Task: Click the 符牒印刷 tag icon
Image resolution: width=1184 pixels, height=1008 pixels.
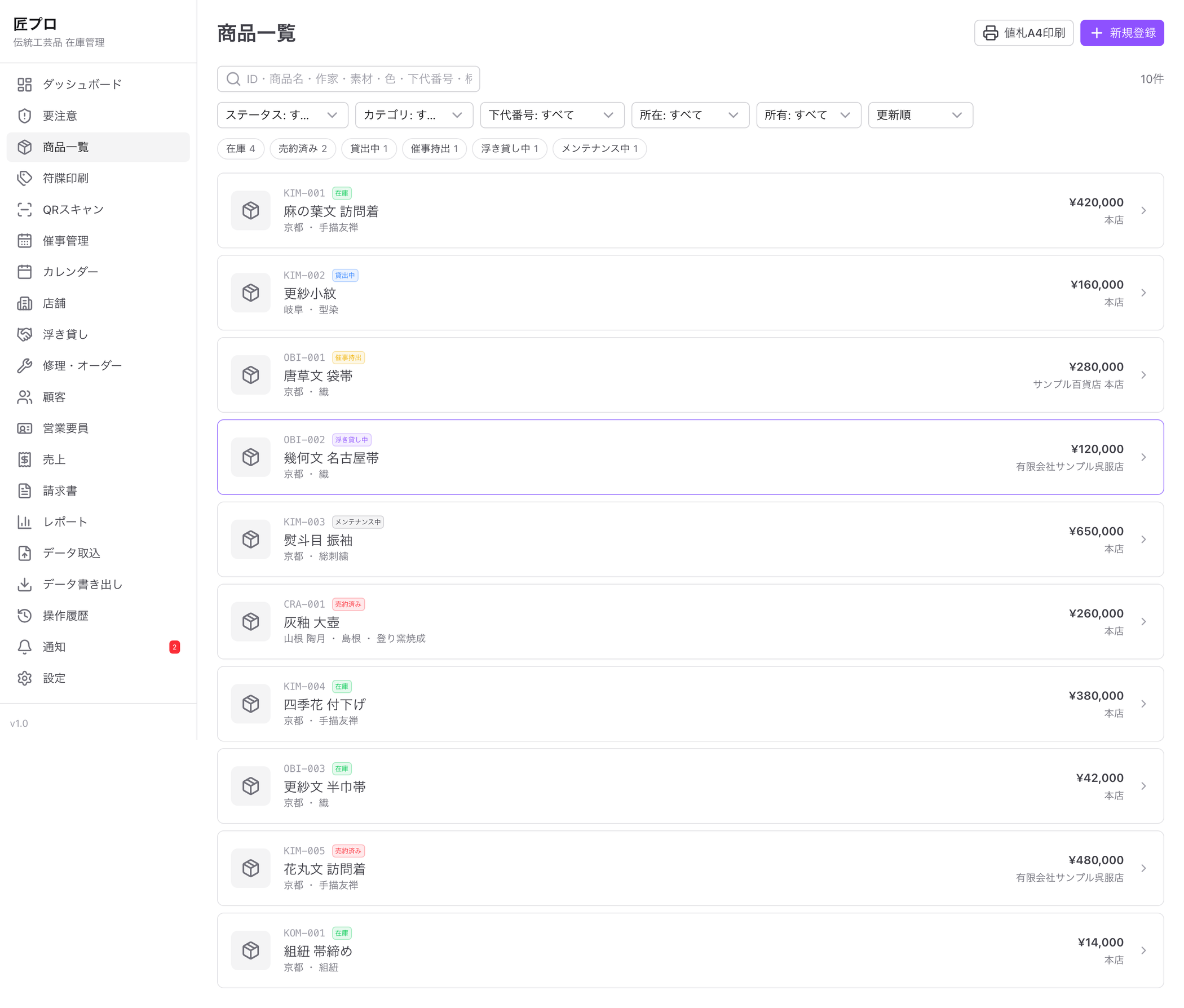Action: tap(25, 178)
